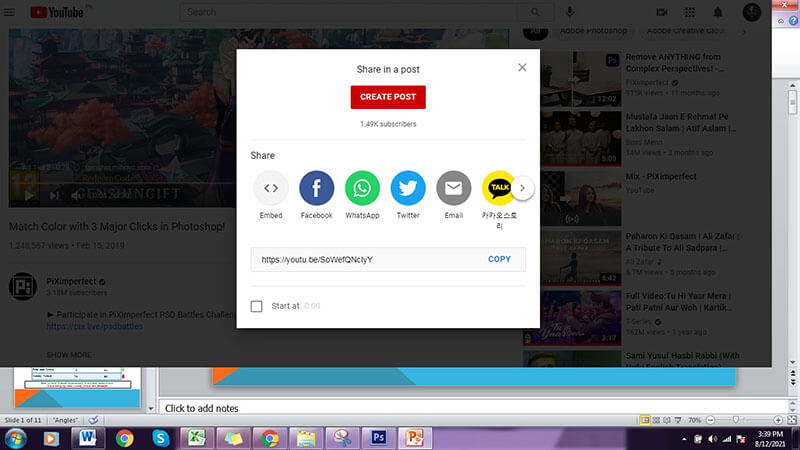
Task: Click the YouTube logo
Action: point(57,12)
